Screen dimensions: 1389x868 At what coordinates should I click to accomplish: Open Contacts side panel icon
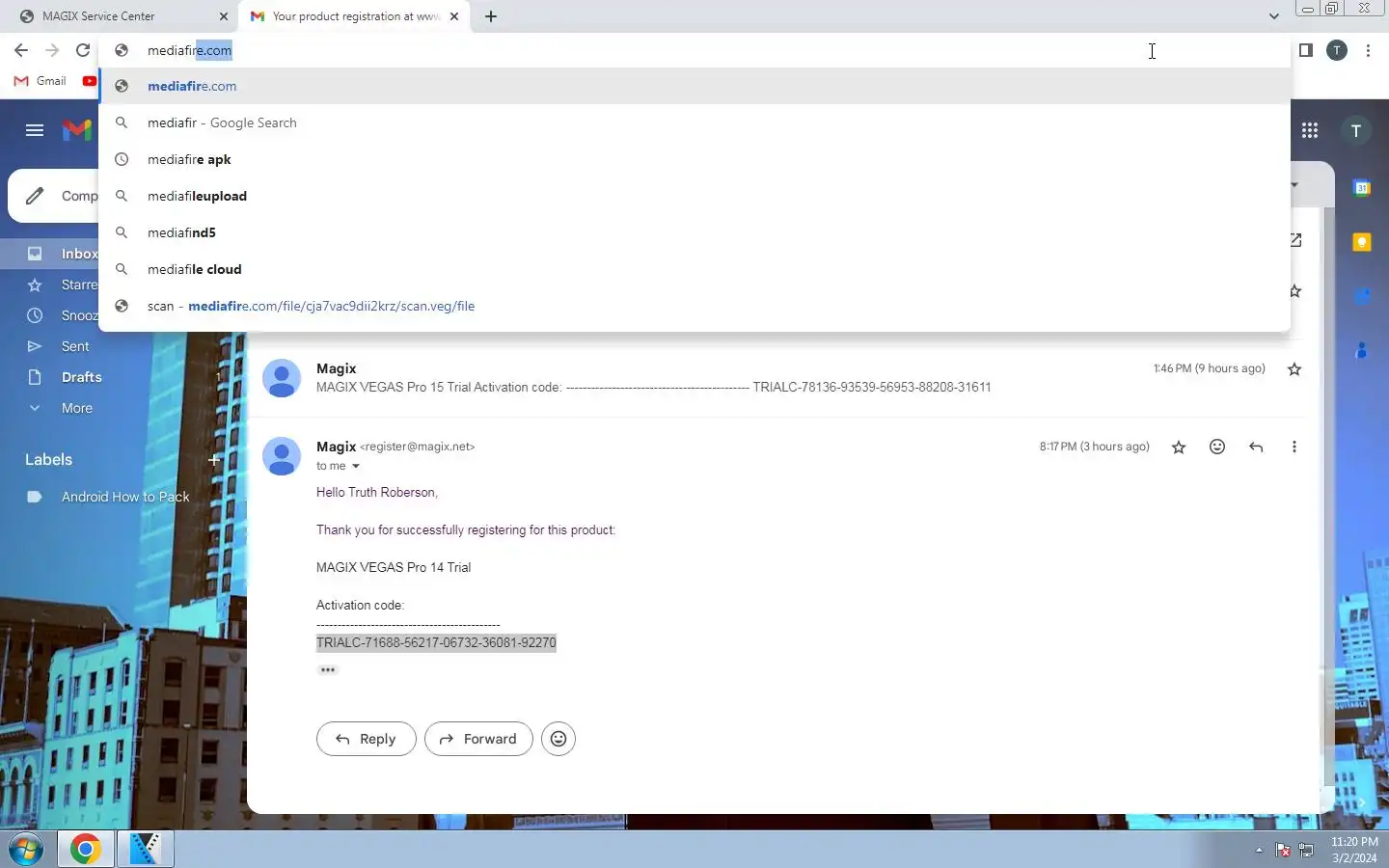coord(1362,350)
